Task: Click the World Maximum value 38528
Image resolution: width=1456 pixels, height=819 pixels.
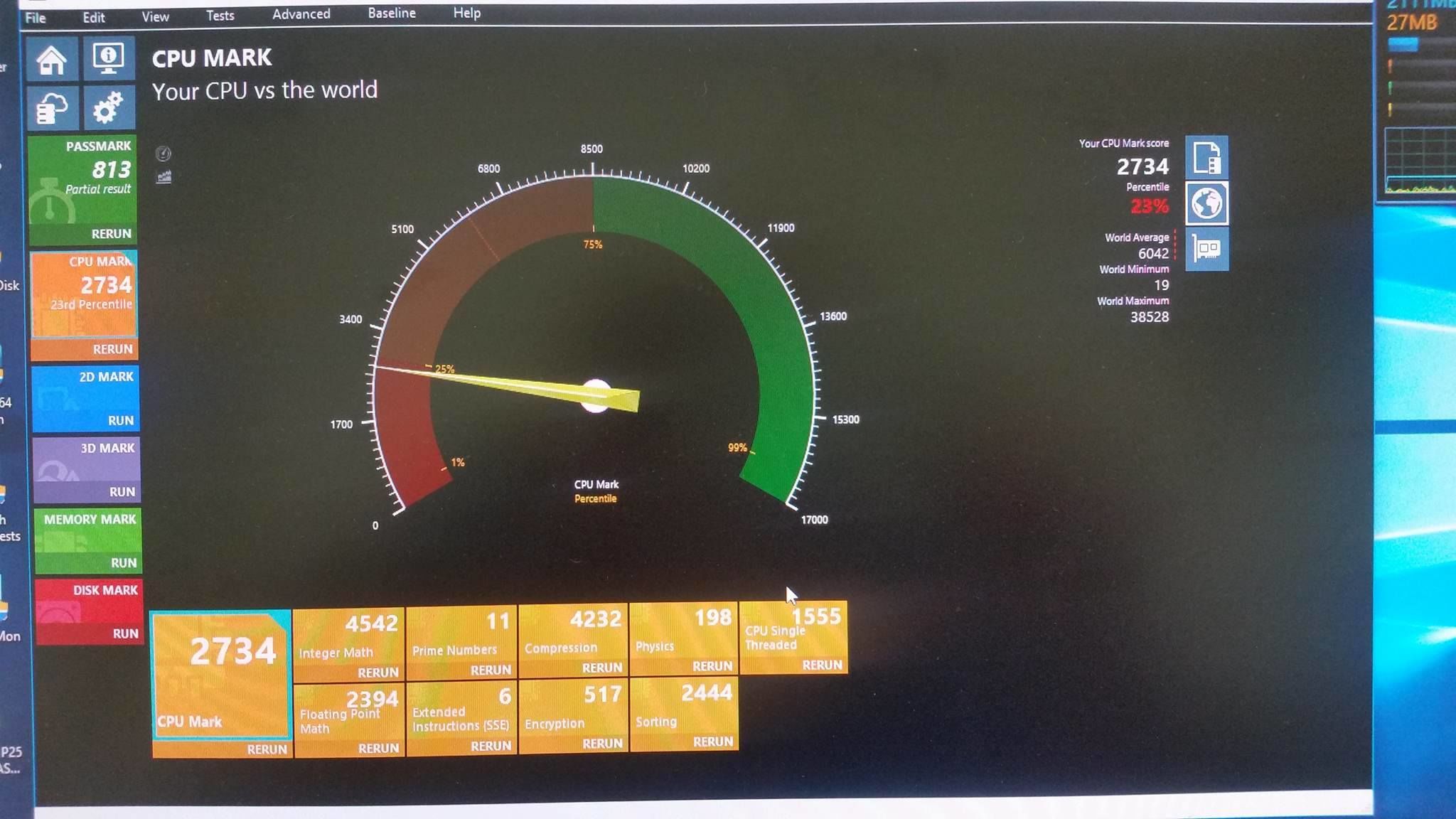Action: click(x=1150, y=317)
